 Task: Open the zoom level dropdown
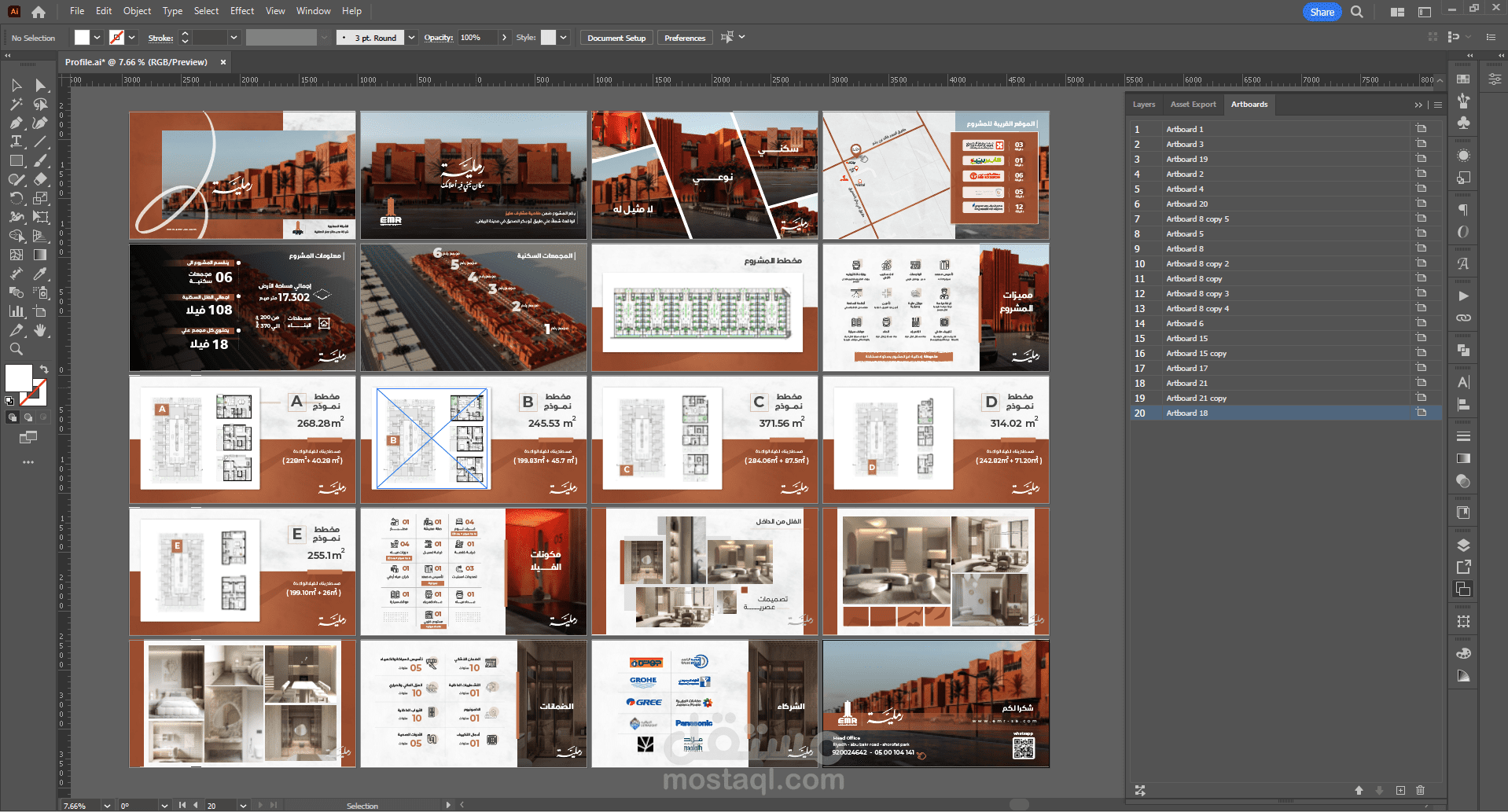pos(106,806)
